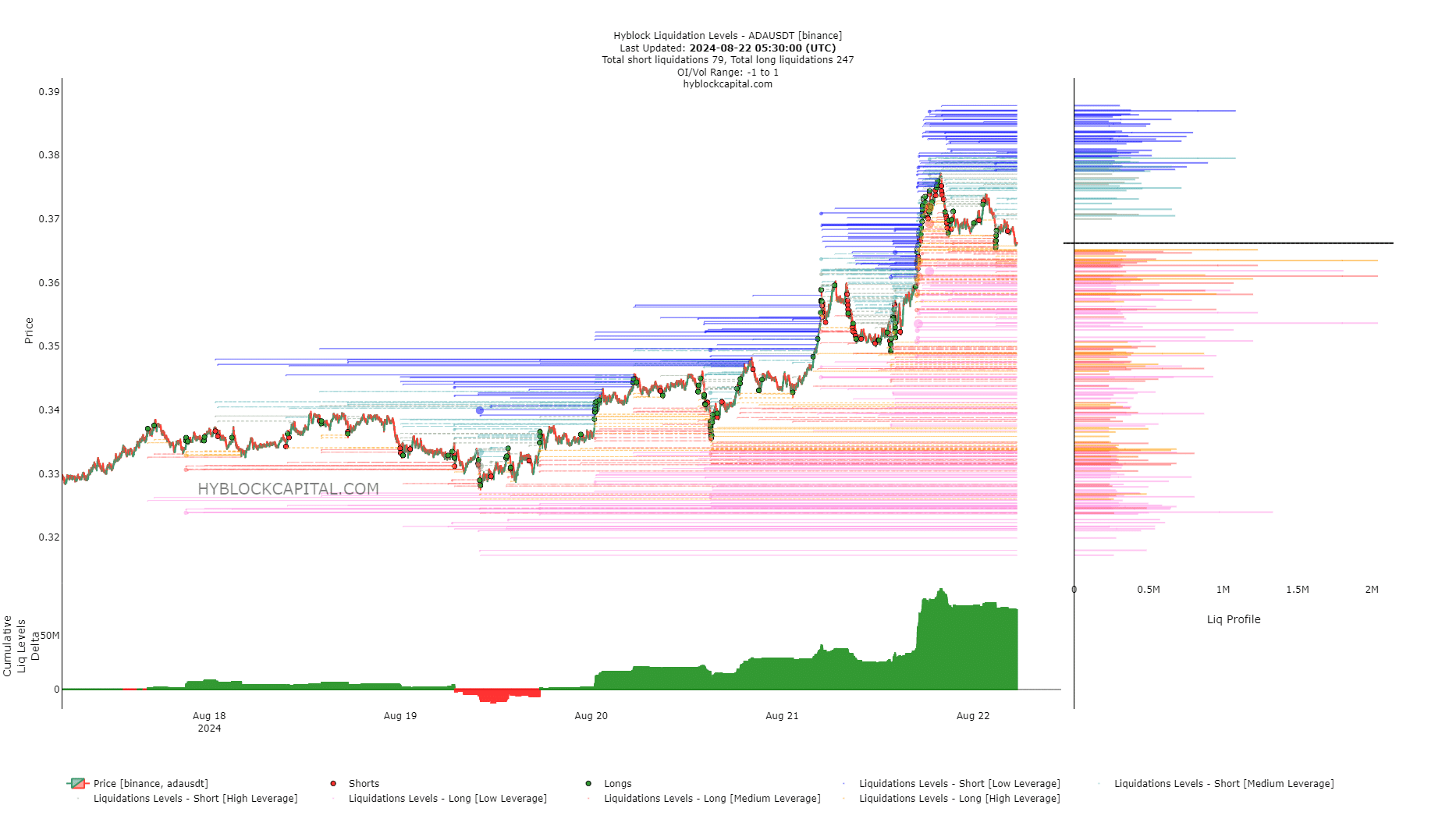Click the 0.37 price axis tick
The width and height of the screenshot is (1456, 819).
coord(49,219)
